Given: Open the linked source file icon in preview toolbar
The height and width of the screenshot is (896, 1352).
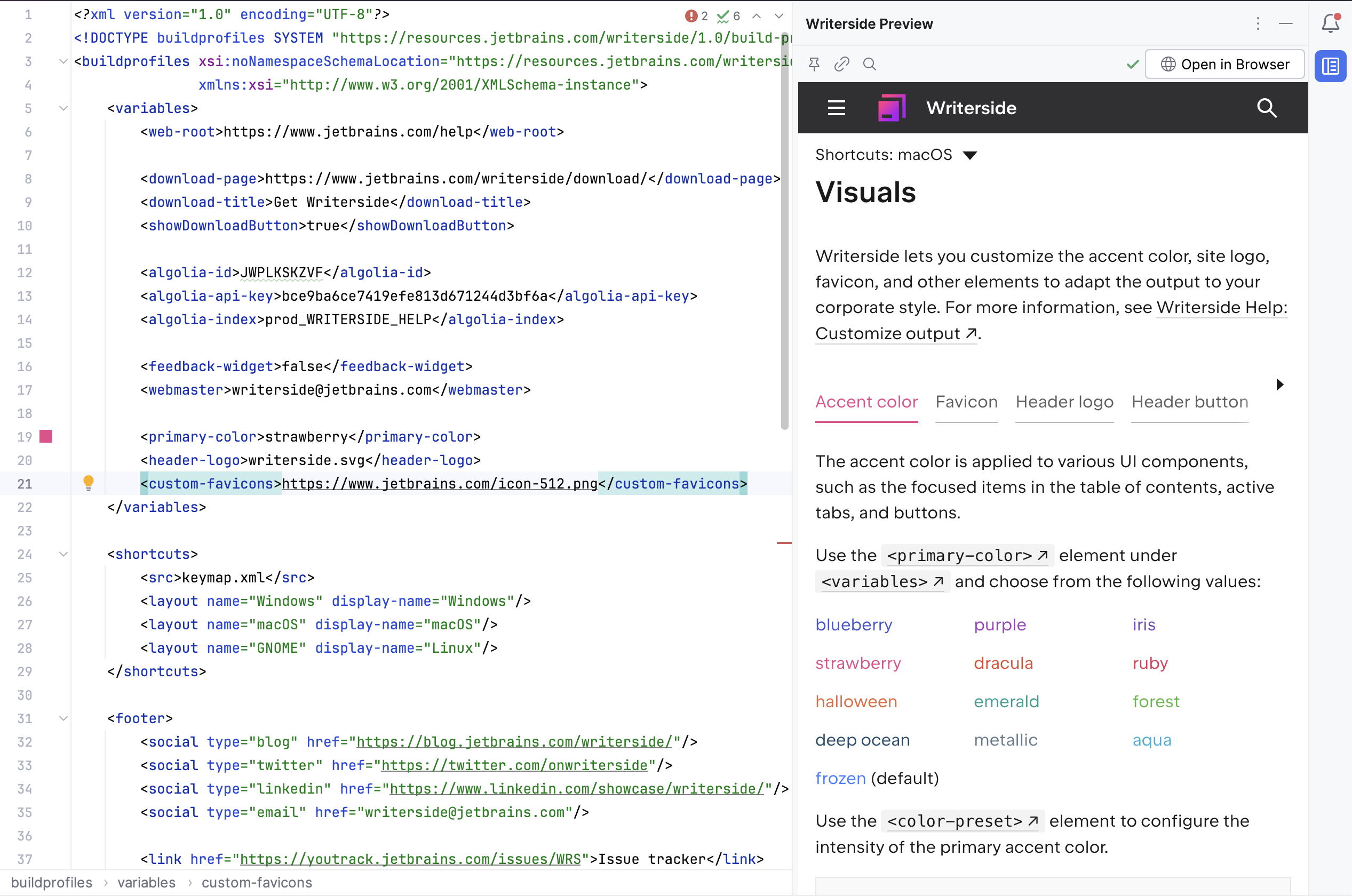Looking at the screenshot, I should pyautogui.click(x=841, y=64).
